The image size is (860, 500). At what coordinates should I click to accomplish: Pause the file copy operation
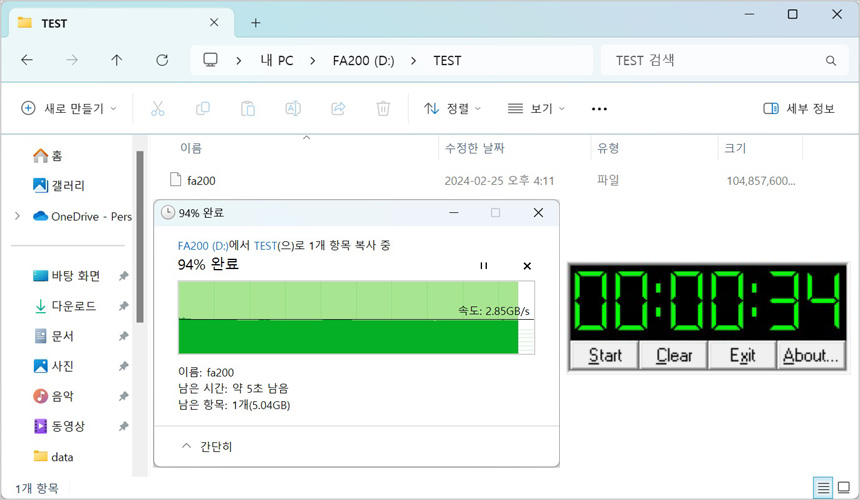tap(484, 266)
